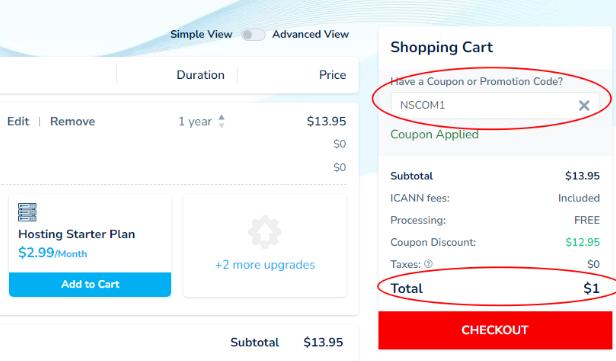Viewport: 616px width, 361px height.
Task: Click the Taxes help question icon
Action: (428, 264)
